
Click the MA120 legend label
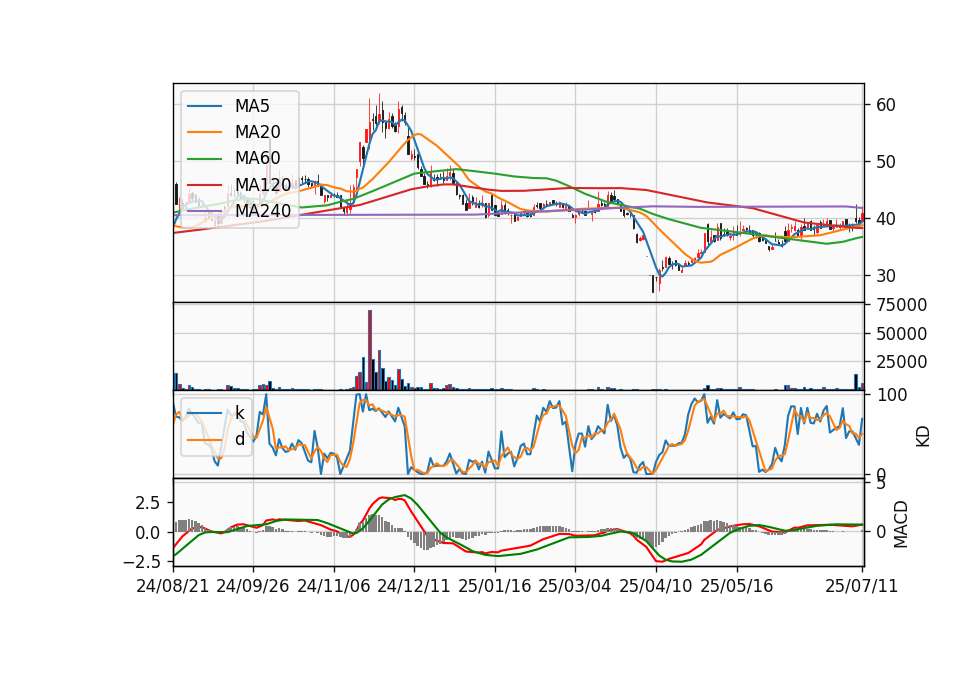(263, 185)
